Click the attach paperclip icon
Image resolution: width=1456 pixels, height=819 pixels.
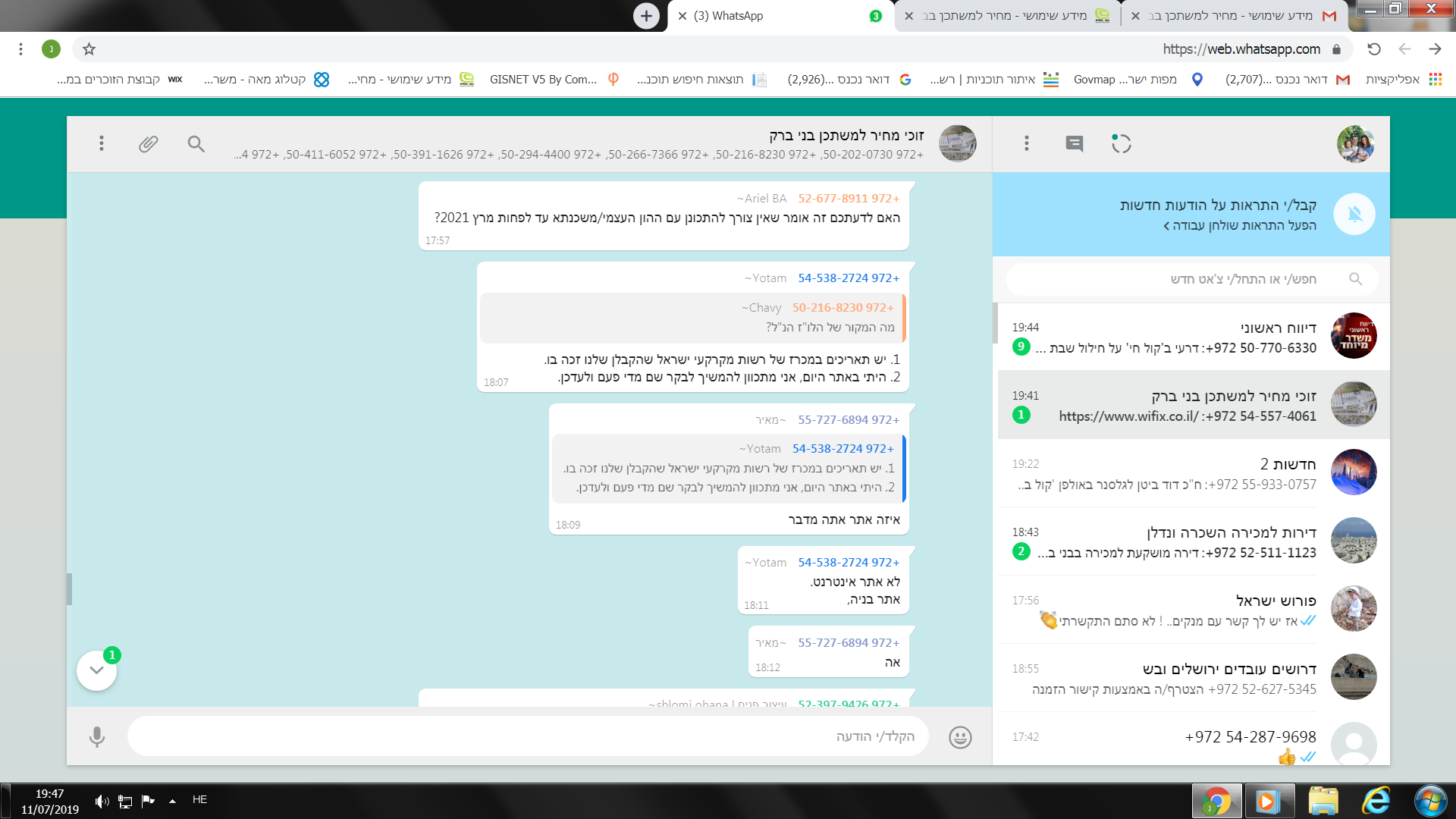pyautogui.click(x=149, y=143)
